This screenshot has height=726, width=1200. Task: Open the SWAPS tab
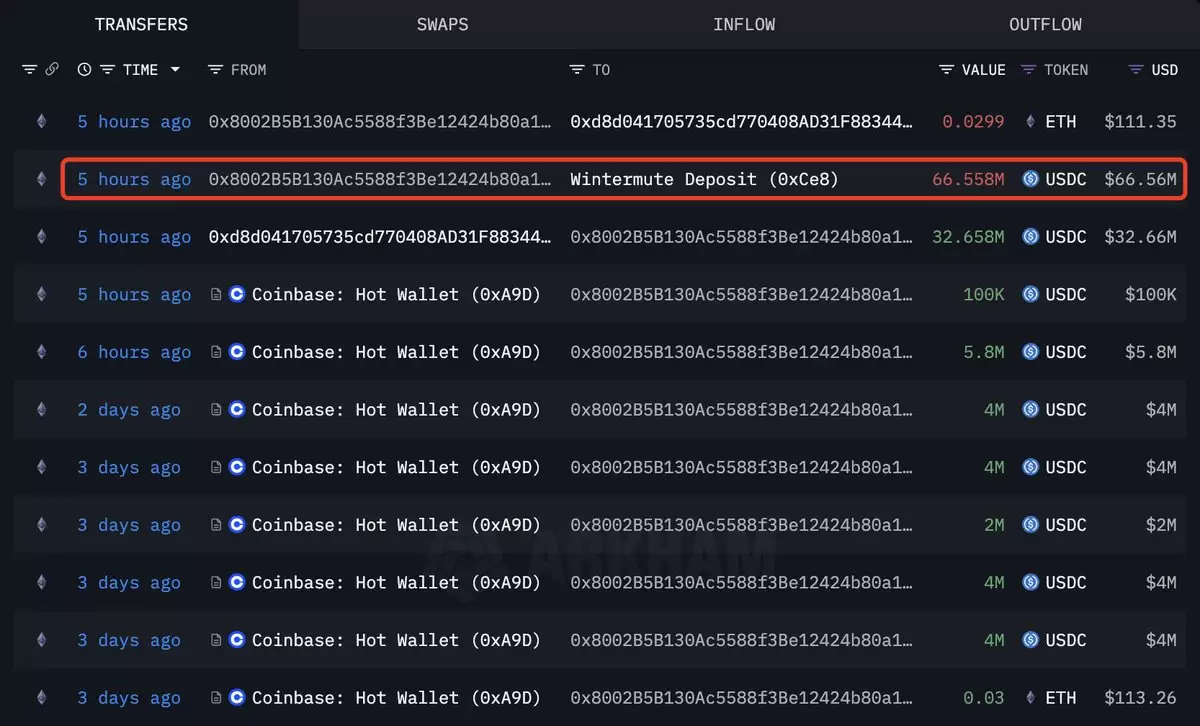(x=442, y=24)
